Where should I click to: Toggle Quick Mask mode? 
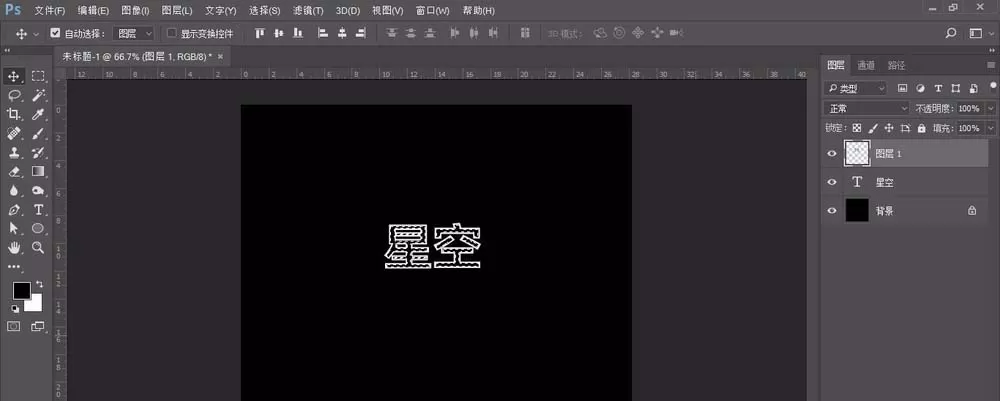pyautogui.click(x=13, y=326)
